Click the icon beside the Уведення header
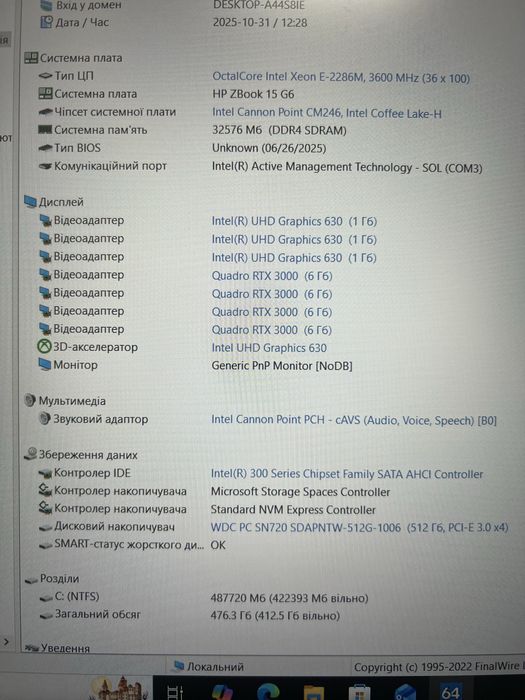The image size is (525, 700). 31,648
